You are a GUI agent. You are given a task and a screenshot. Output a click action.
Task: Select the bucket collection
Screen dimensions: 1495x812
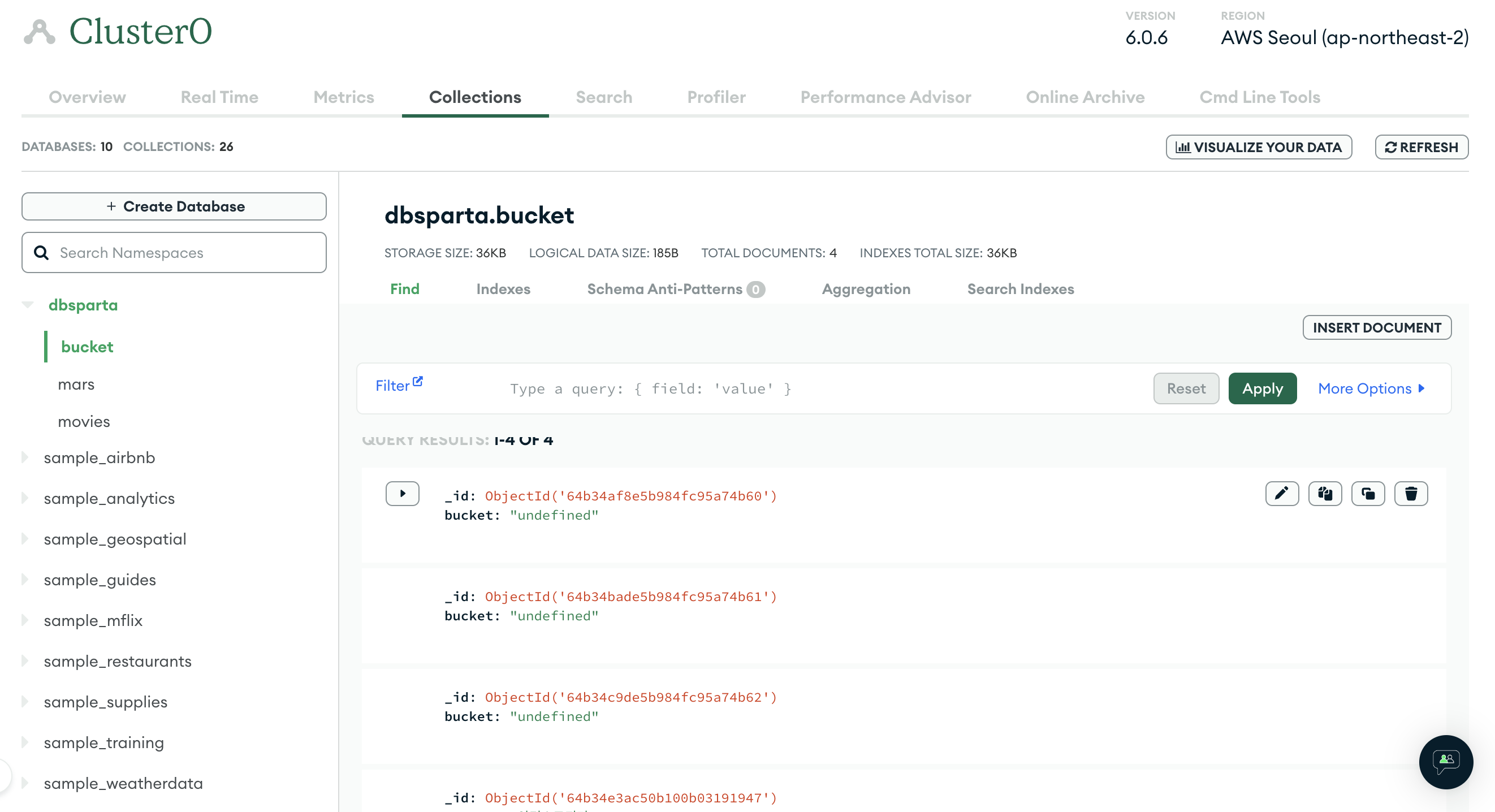point(87,347)
